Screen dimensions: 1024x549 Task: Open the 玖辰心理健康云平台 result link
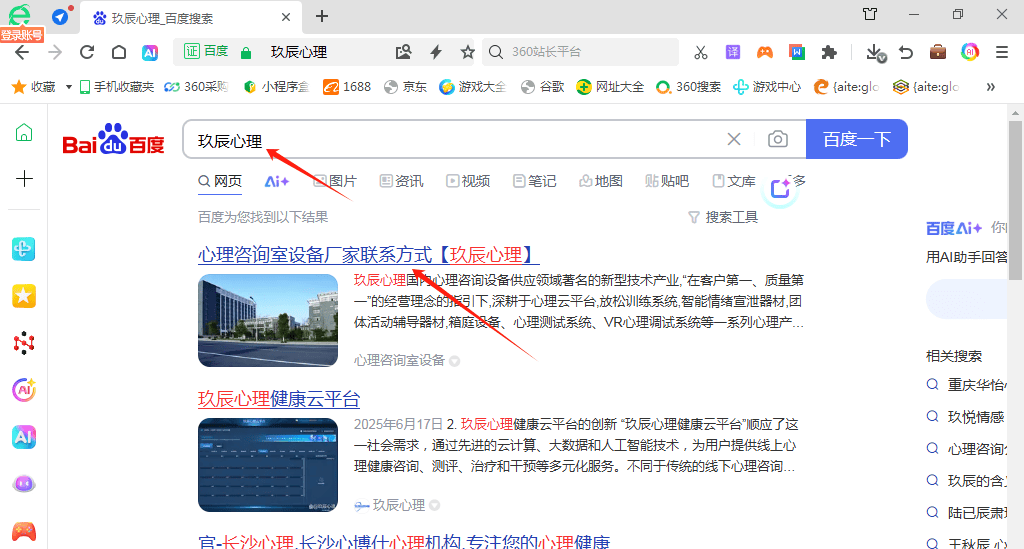click(278, 399)
